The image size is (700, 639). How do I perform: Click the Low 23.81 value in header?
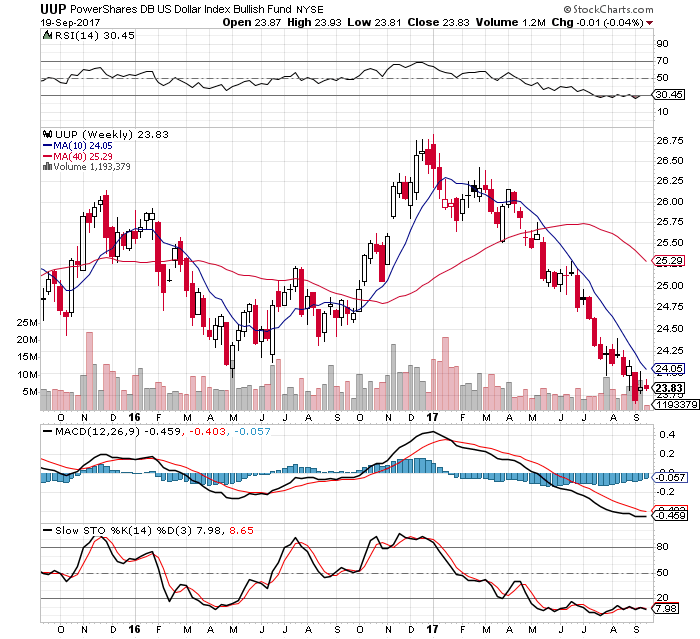click(x=374, y=22)
